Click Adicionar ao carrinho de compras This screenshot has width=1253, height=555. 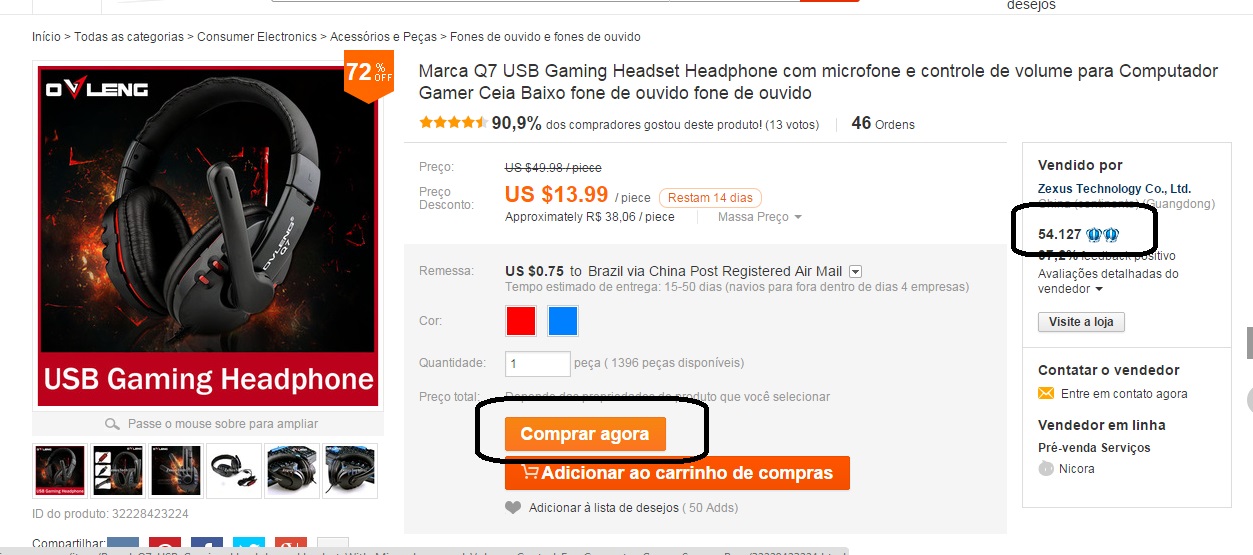point(677,473)
